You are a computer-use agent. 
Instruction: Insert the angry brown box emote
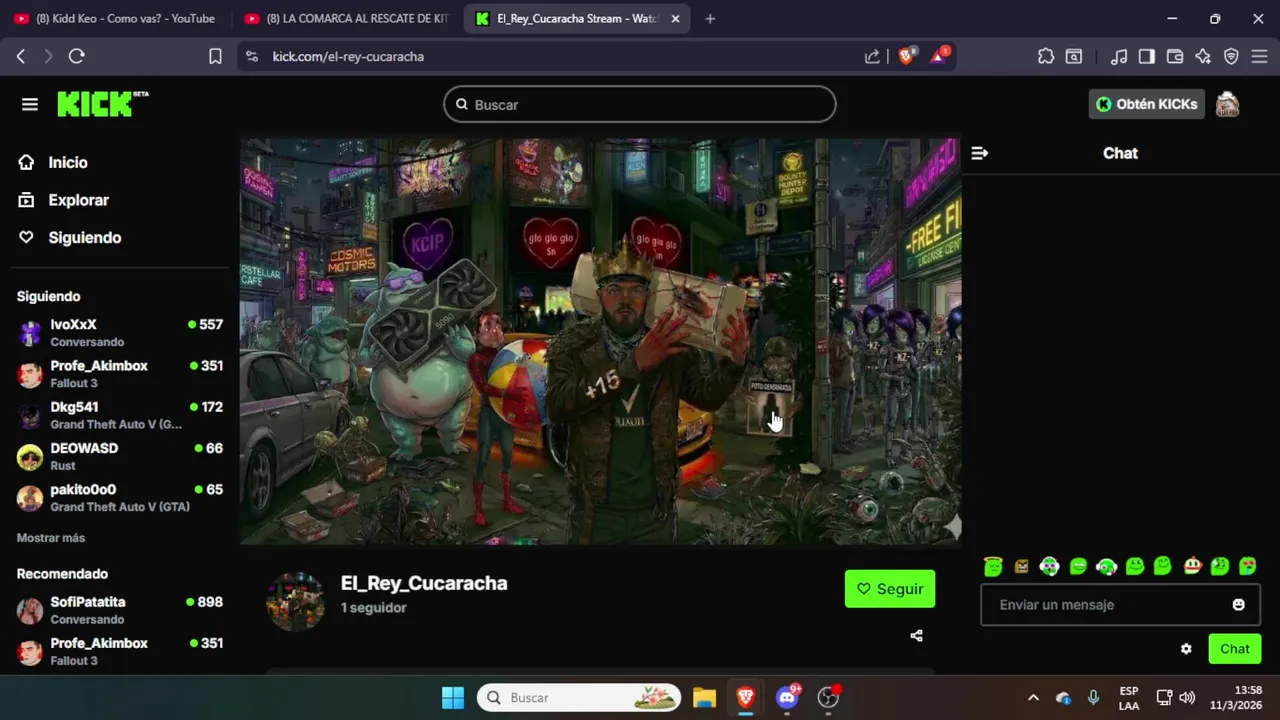[1021, 566]
